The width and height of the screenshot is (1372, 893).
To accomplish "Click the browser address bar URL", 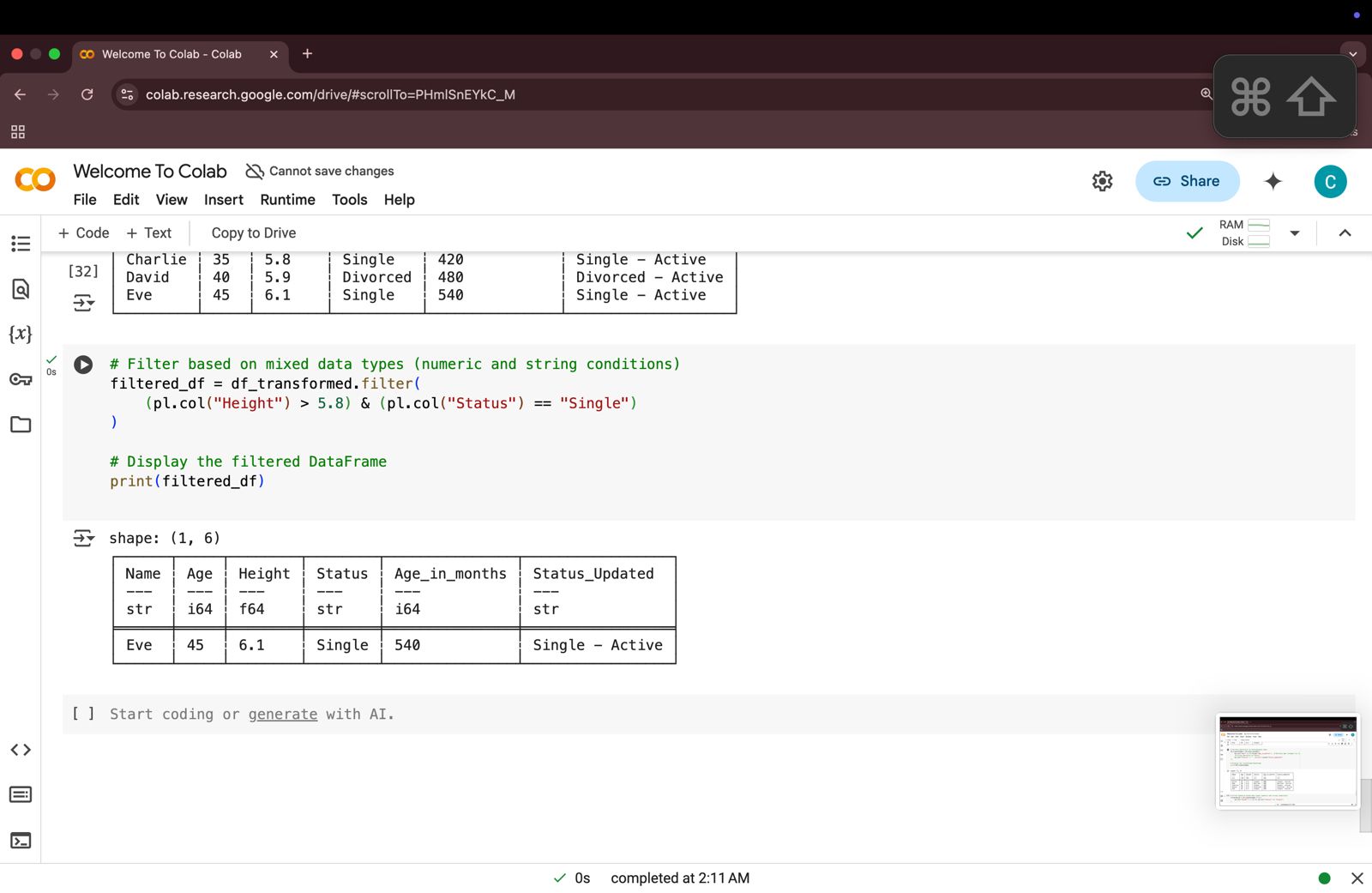I will pos(330,94).
